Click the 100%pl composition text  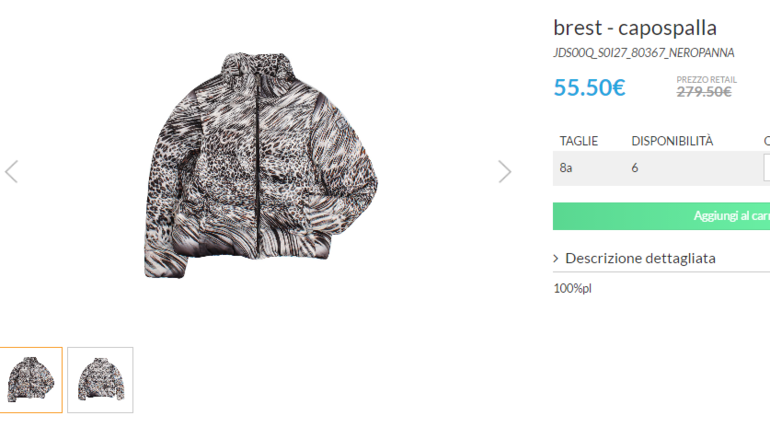pyautogui.click(x=573, y=288)
